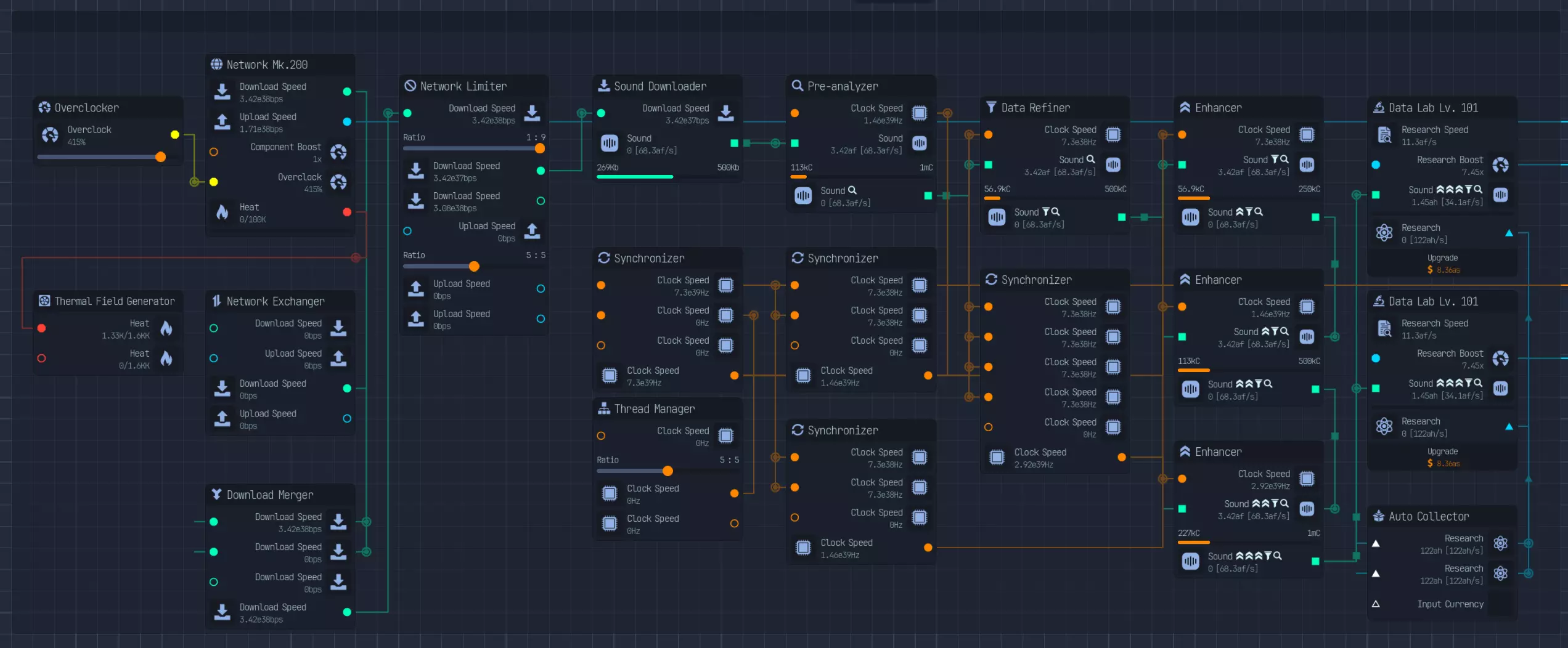1568x648 pixels.
Task: Click the Auto Collector header icon
Action: [x=1379, y=516]
